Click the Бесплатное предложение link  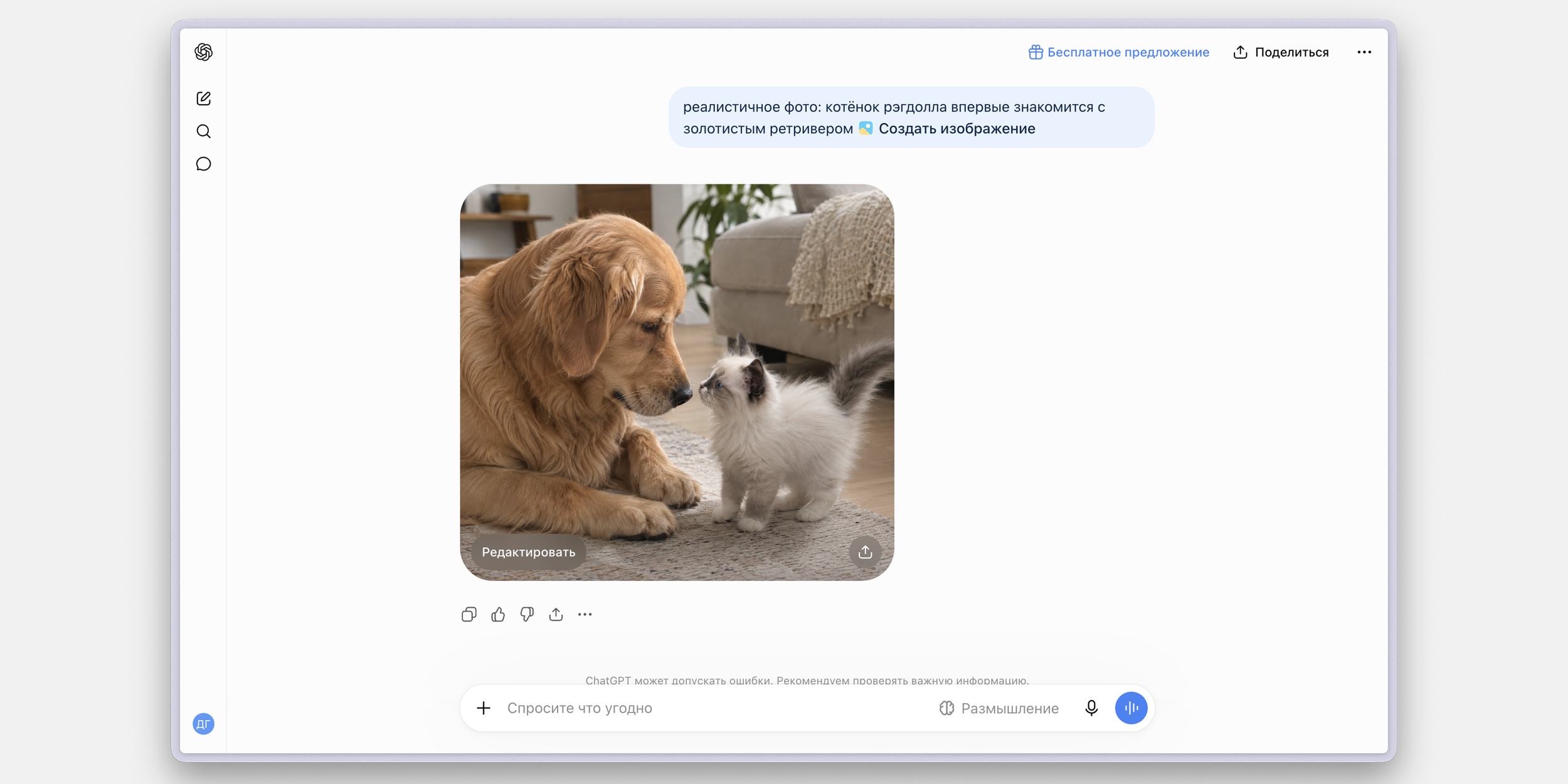point(1119,52)
